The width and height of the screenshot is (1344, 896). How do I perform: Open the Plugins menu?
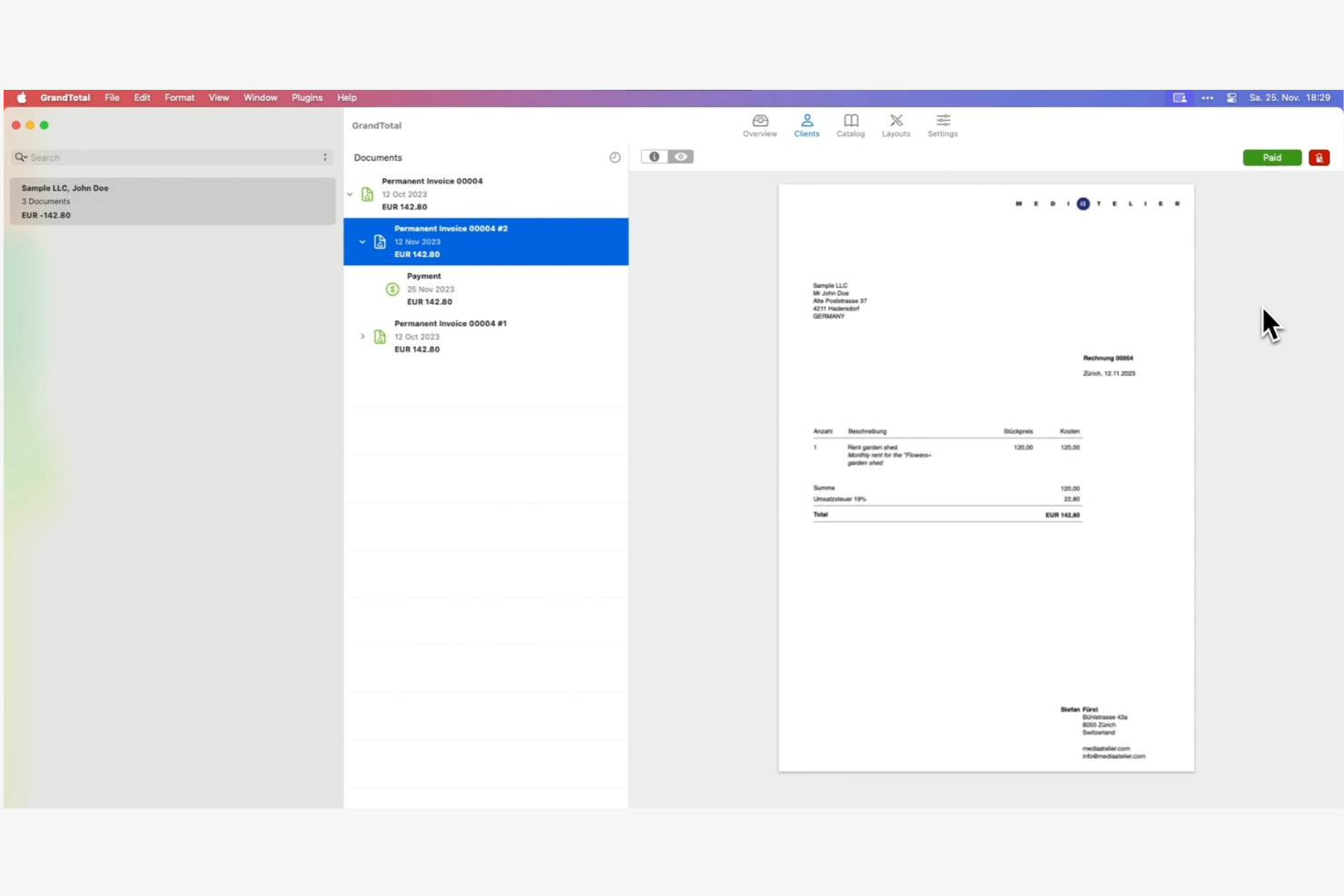coord(307,97)
